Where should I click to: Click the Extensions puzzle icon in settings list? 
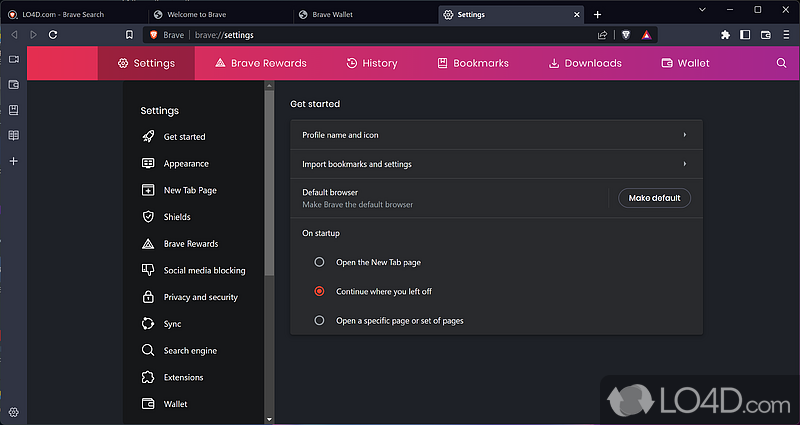[148, 377]
